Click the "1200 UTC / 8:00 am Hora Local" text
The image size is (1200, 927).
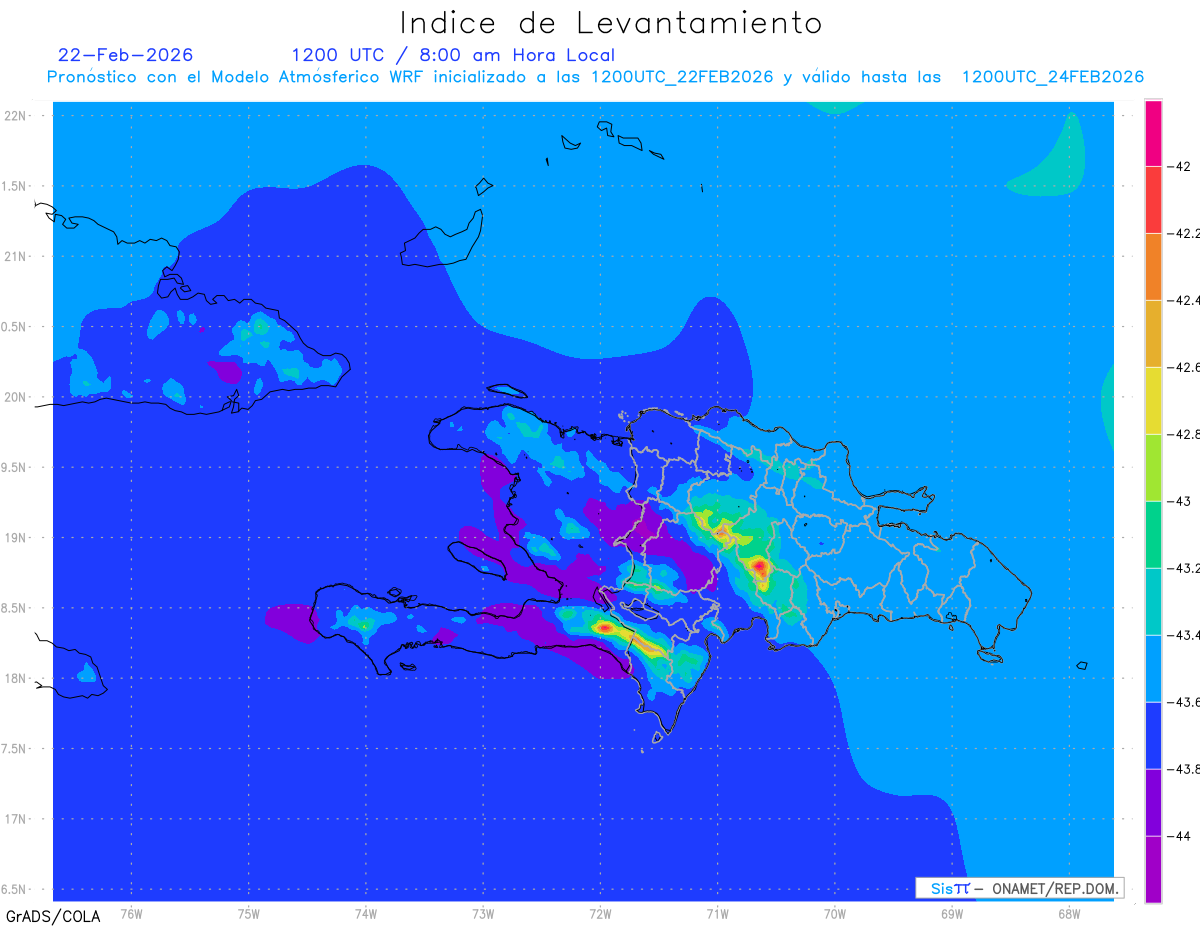[453, 55]
